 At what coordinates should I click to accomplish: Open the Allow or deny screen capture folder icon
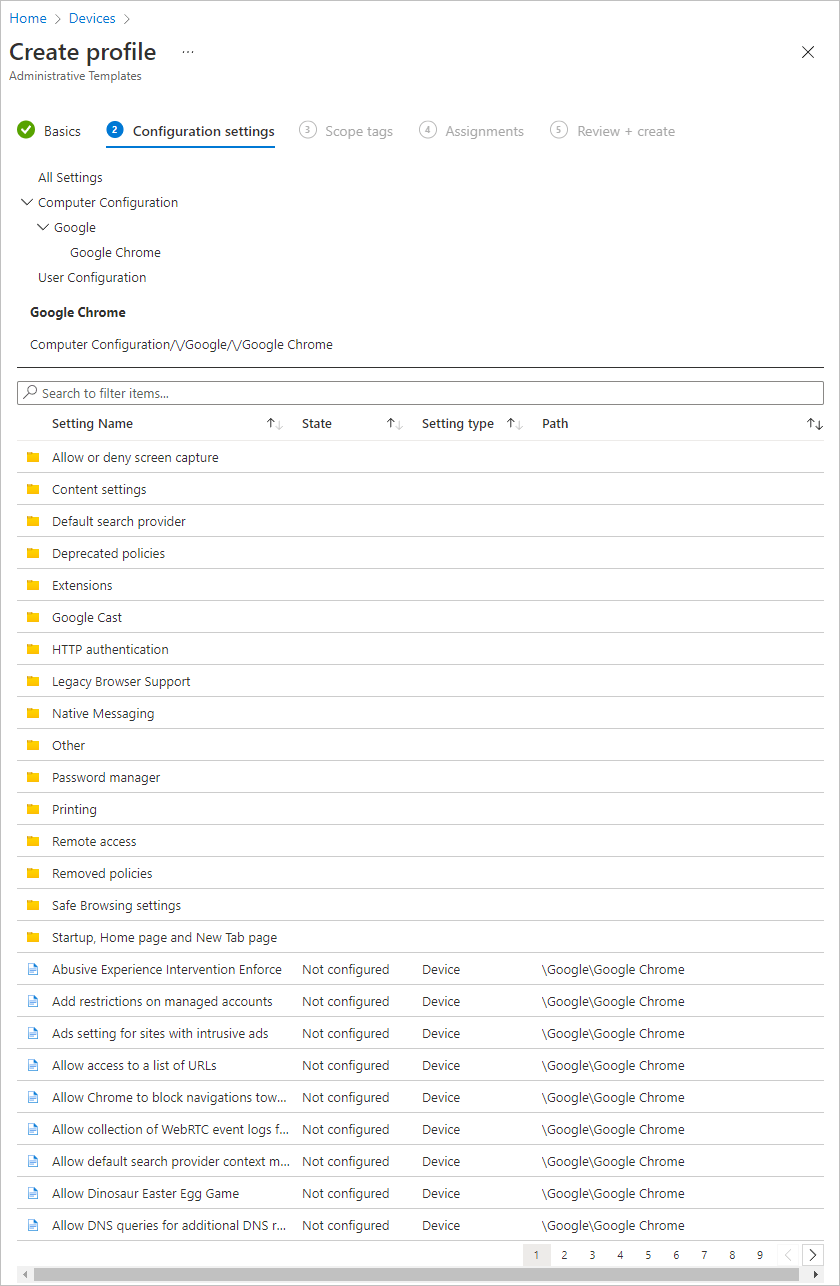[x=33, y=457]
